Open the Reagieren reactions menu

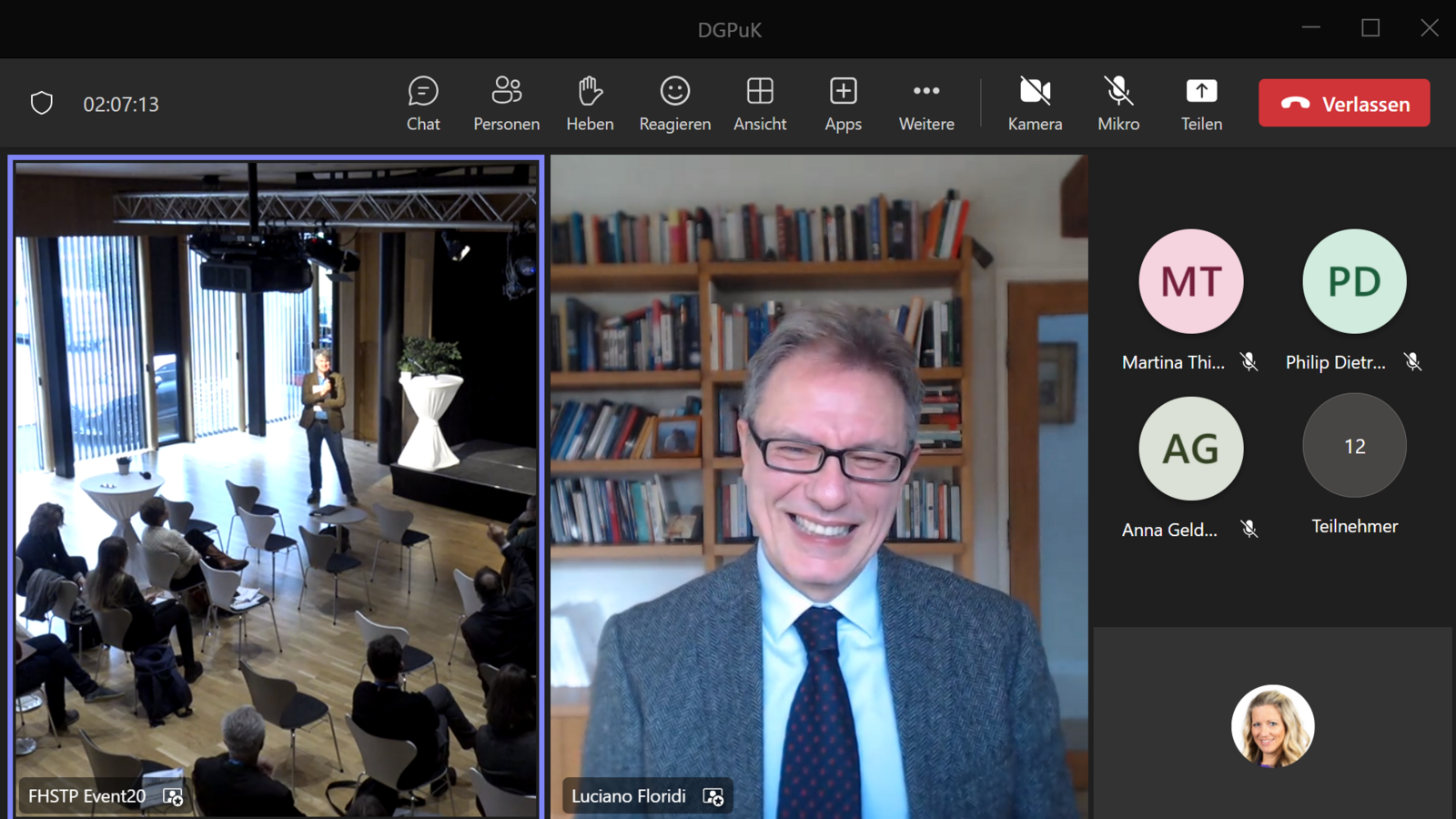674,104
